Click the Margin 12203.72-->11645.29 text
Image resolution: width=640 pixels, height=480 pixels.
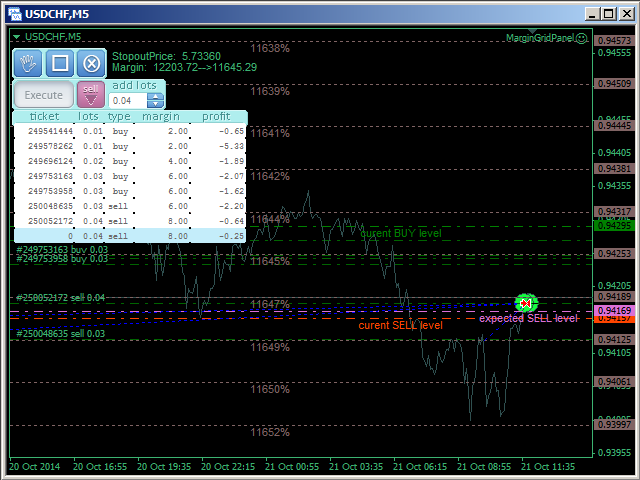[184, 67]
